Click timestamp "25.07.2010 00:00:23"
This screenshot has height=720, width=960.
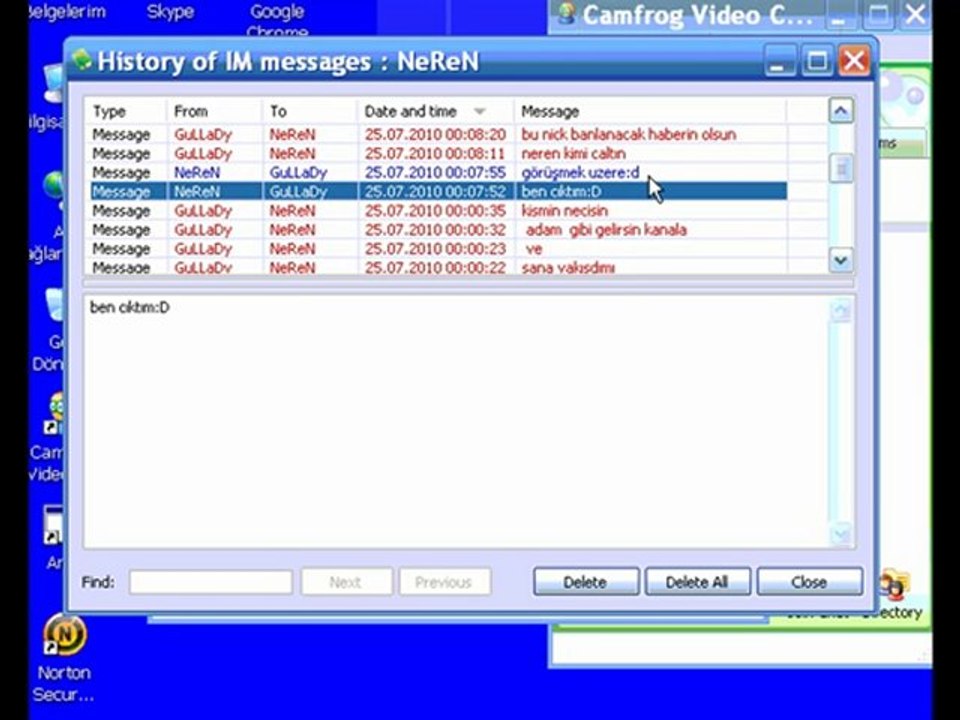435,249
